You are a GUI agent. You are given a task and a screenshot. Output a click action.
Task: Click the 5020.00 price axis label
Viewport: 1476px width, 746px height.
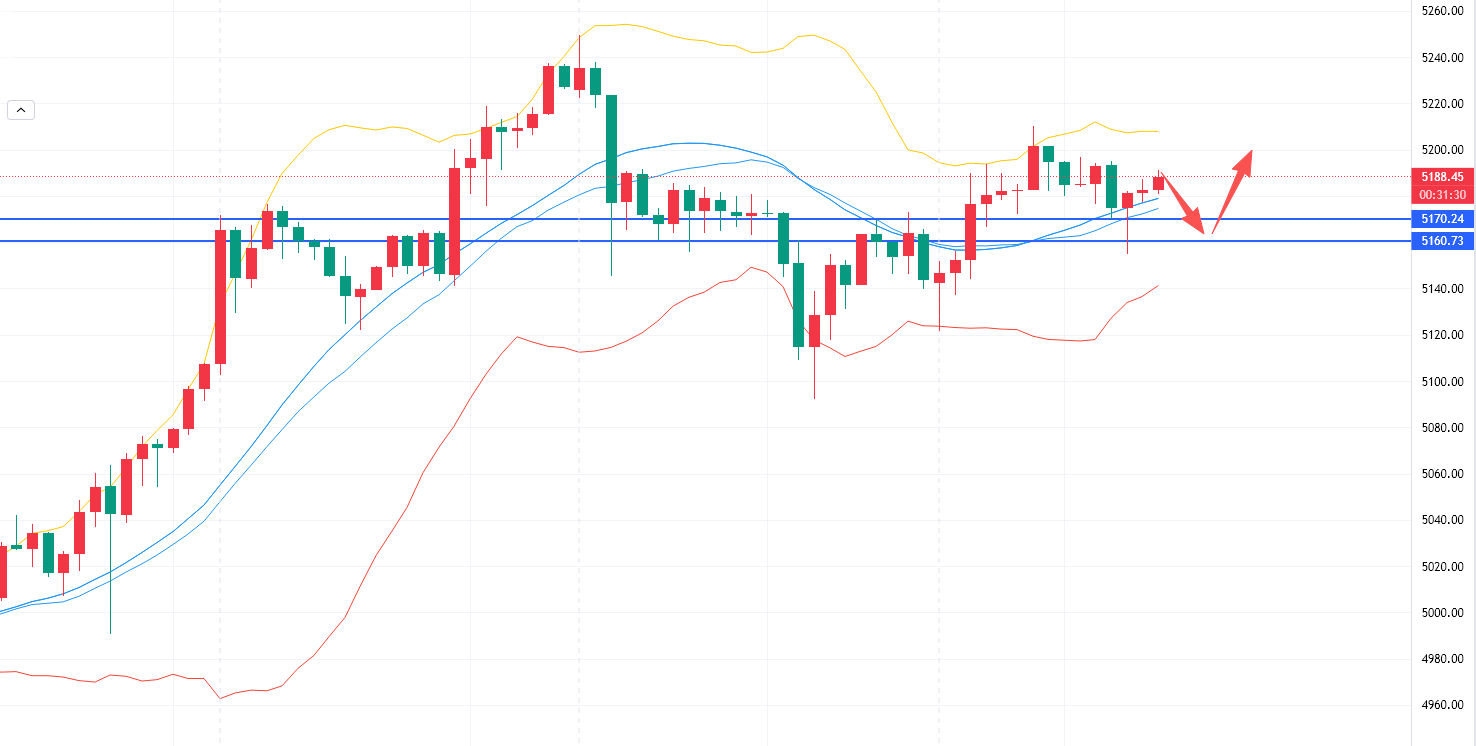(1442, 567)
